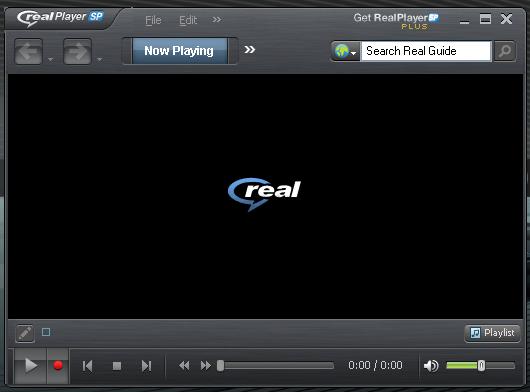
Task: Open the back history dropdown arrow
Action: point(50,59)
